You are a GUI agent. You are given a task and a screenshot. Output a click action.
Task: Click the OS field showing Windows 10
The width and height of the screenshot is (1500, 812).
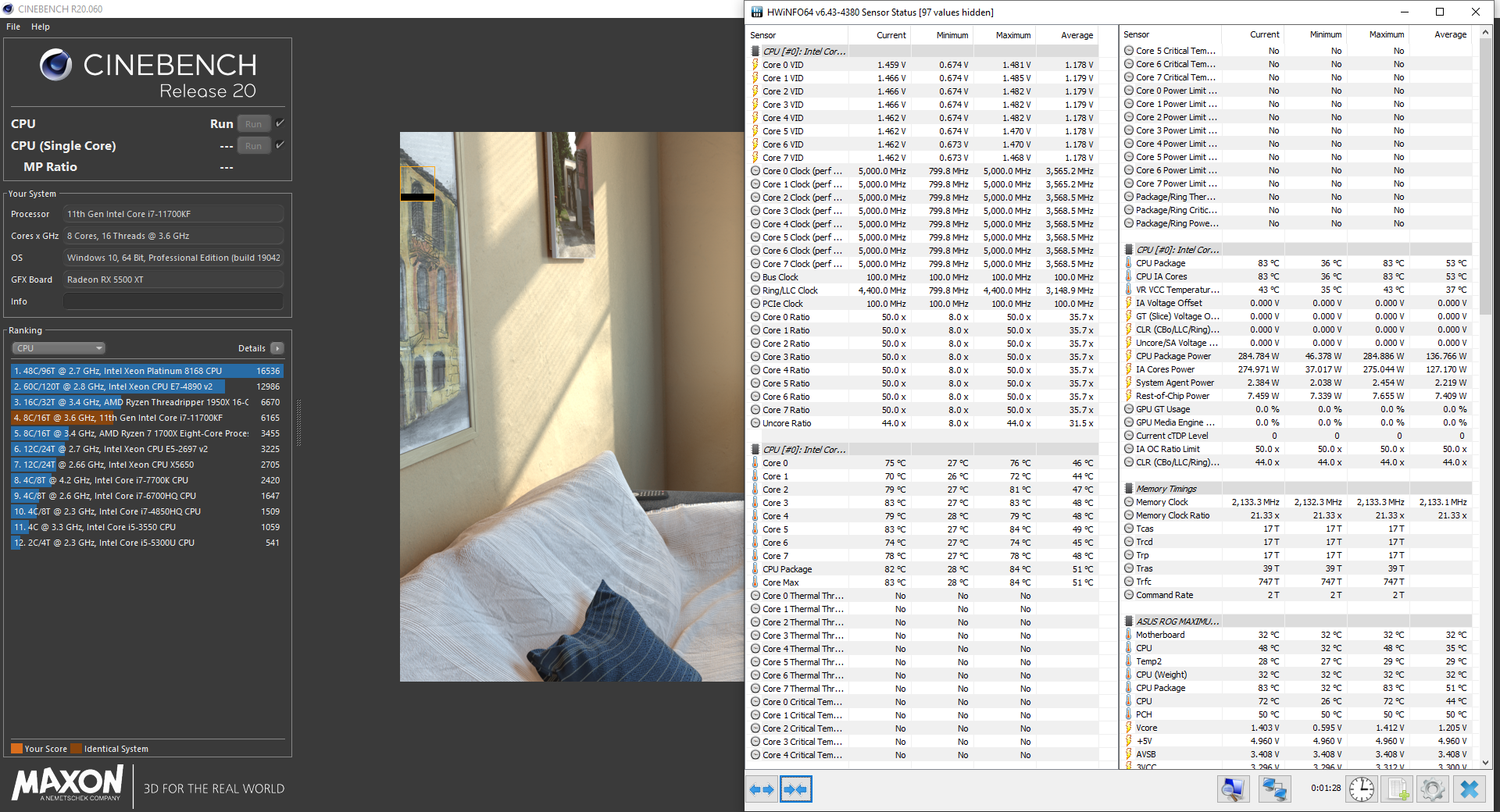click(173, 258)
